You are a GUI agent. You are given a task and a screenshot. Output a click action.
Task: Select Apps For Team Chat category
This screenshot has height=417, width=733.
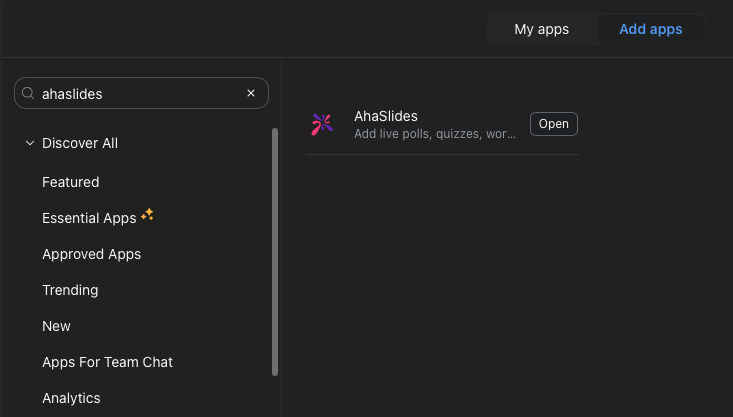108,362
